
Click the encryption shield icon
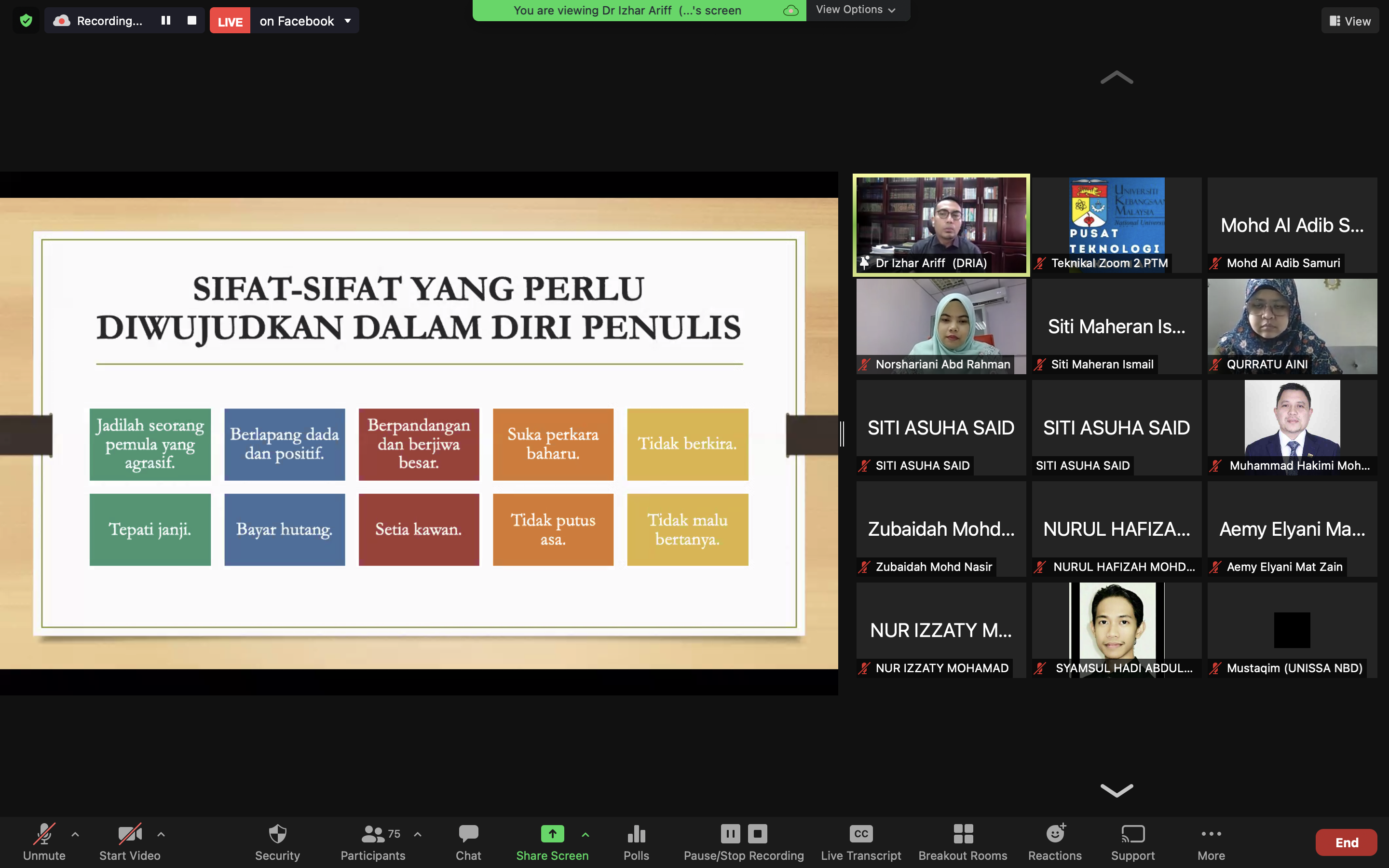[x=26, y=21]
